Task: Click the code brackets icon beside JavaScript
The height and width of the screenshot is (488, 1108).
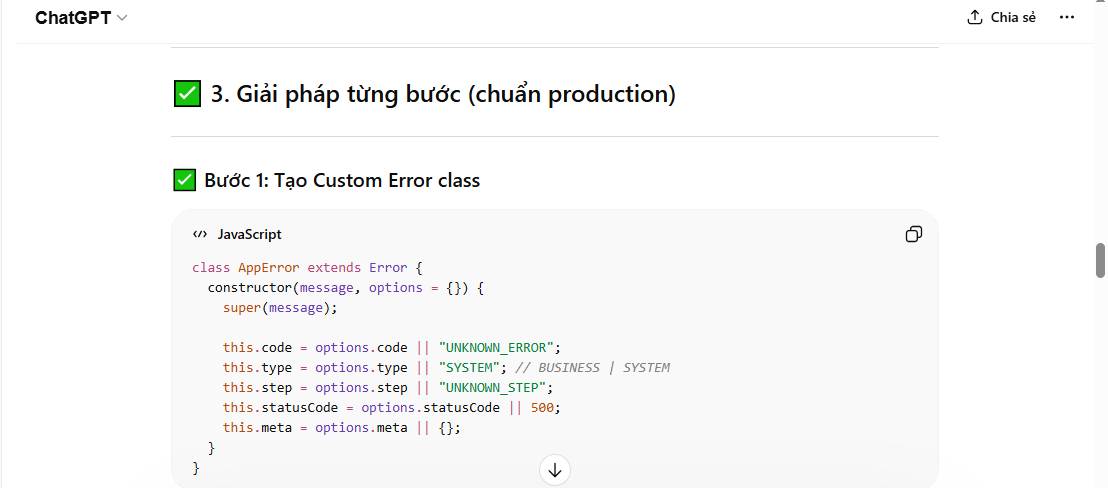Action: [x=200, y=234]
